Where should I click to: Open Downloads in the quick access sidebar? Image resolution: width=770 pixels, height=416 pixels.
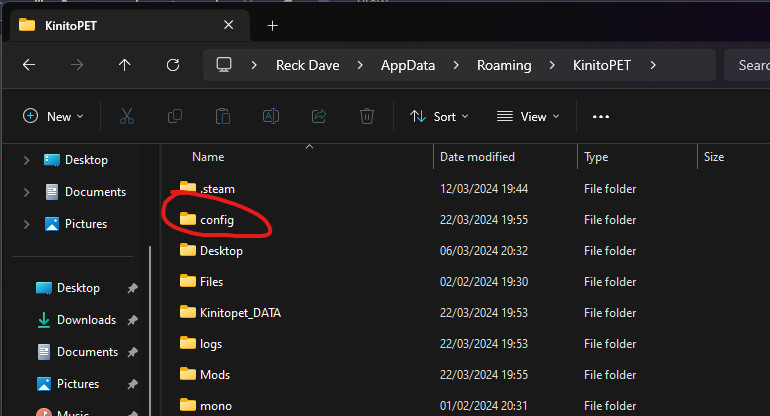85,320
